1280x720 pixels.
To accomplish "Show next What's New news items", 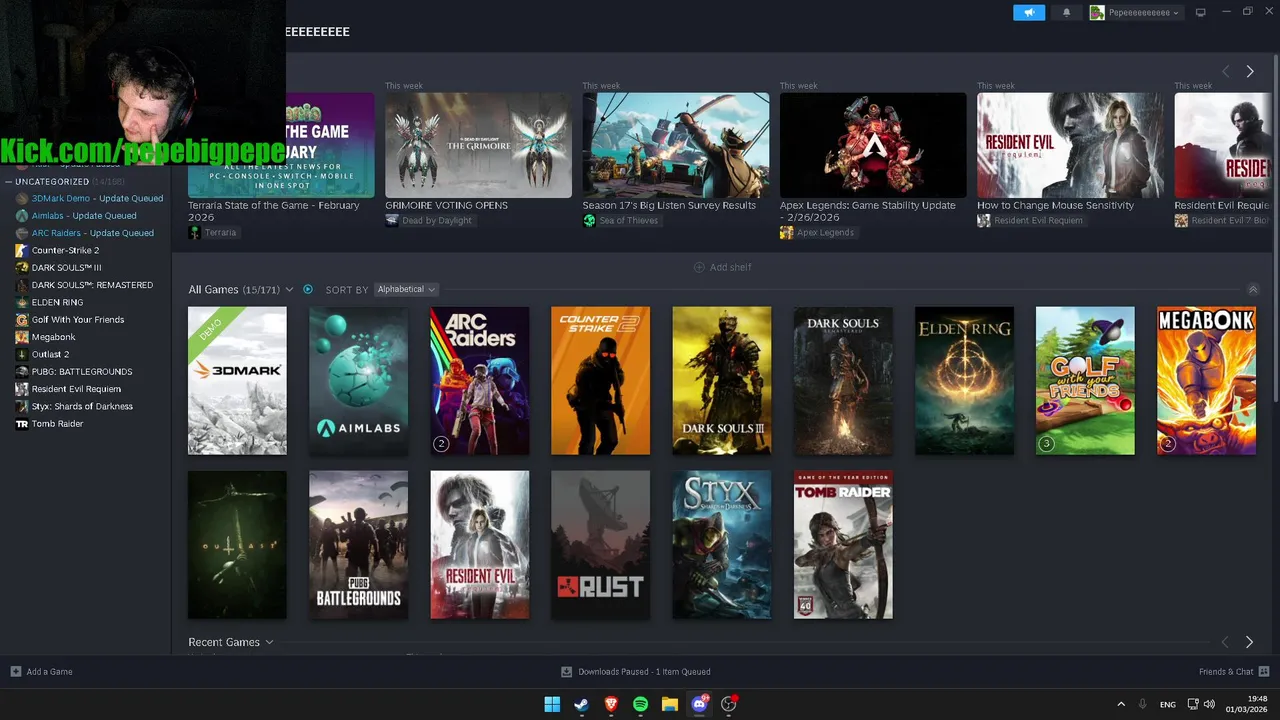I will [1249, 71].
